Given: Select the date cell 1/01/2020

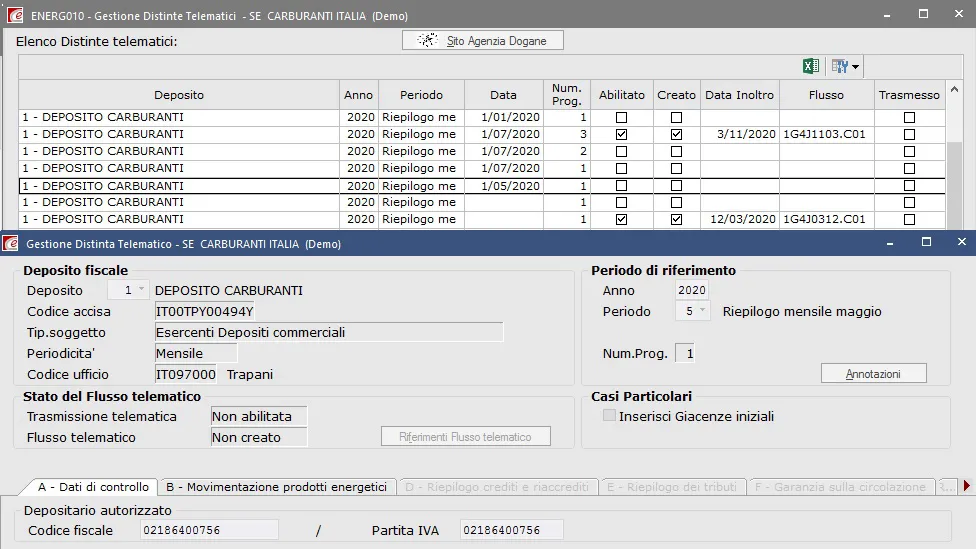Looking at the screenshot, I should [504, 117].
